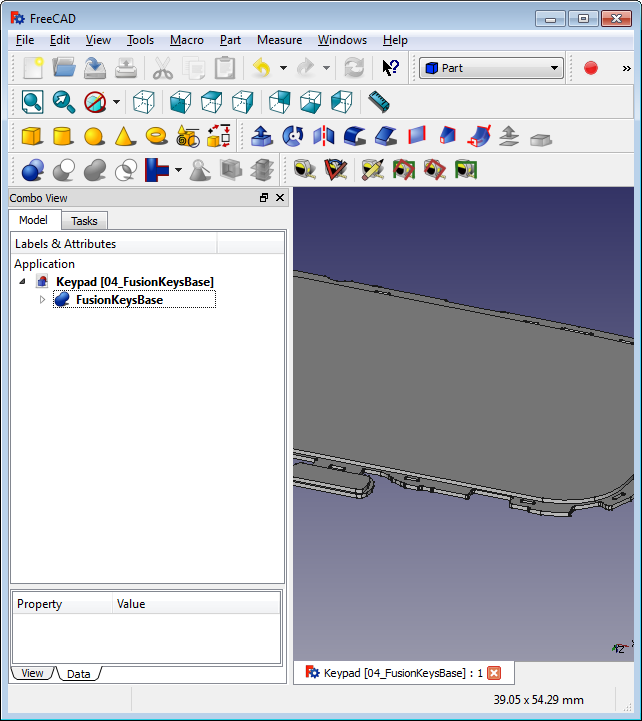
Task: Open the Windows menu
Action: click(342, 40)
